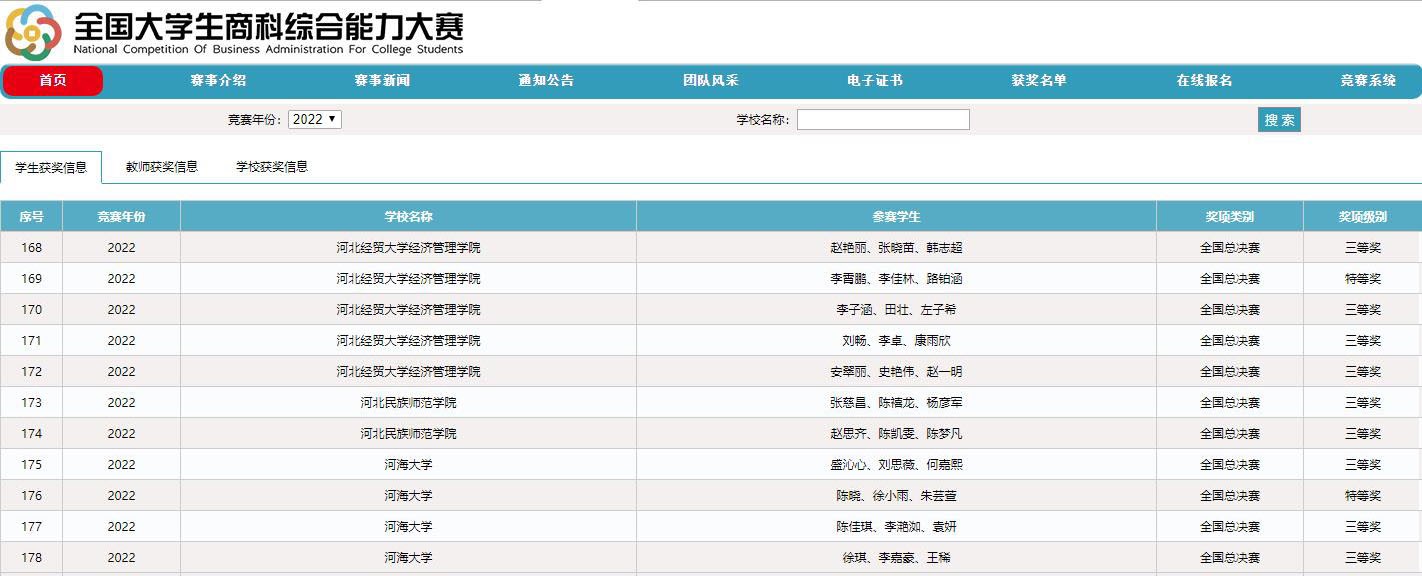Select 获奖名单 in navigation bar
The height and width of the screenshot is (576, 1422).
click(1039, 81)
